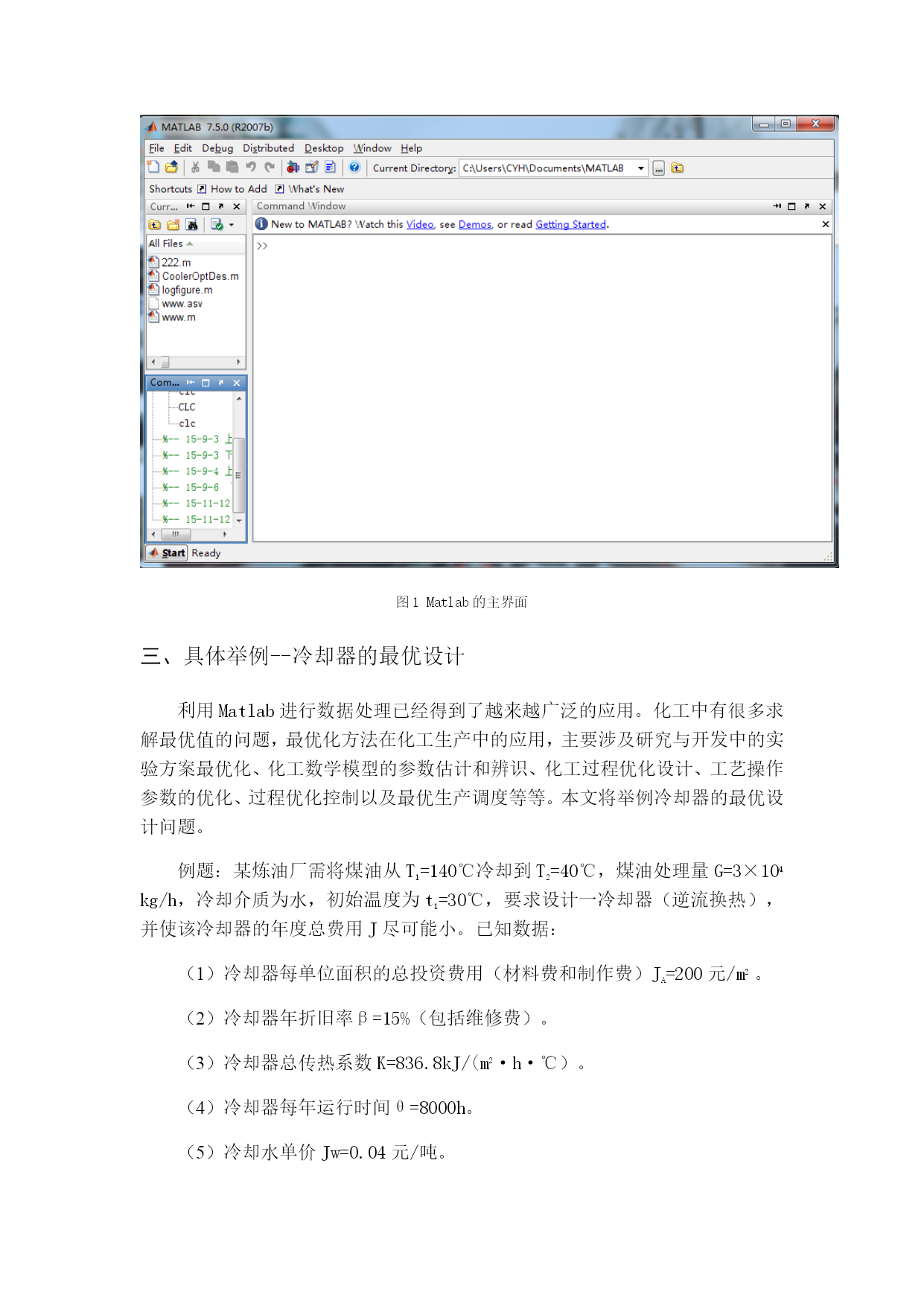Open the Help menu
Image resolution: width=924 pixels, height=1306 pixels.
click(411, 148)
